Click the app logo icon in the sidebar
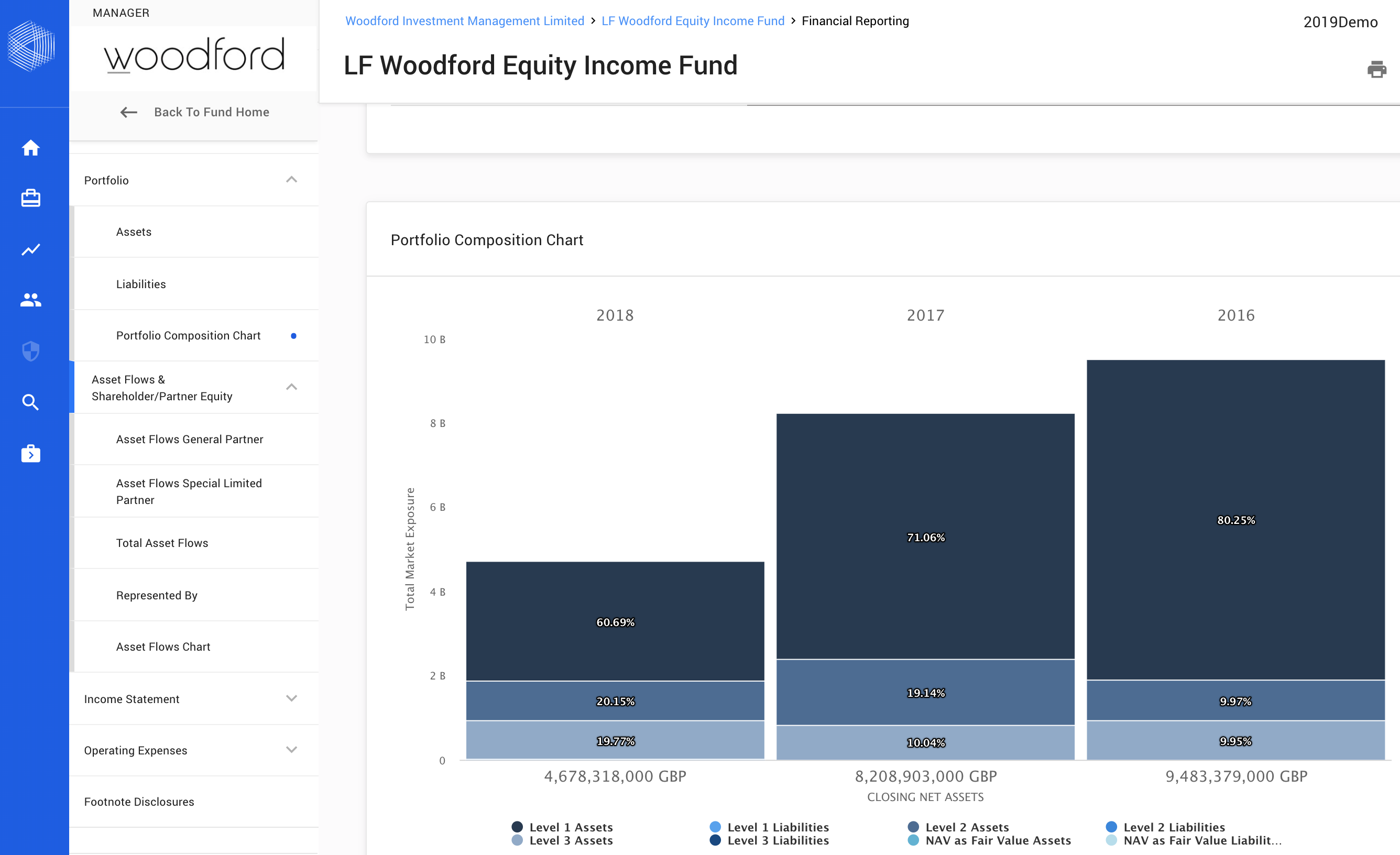1400x855 pixels. (x=31, y=46)
